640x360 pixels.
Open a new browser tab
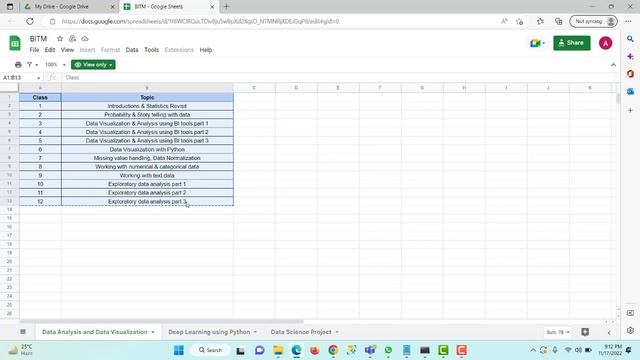point(227,7)
